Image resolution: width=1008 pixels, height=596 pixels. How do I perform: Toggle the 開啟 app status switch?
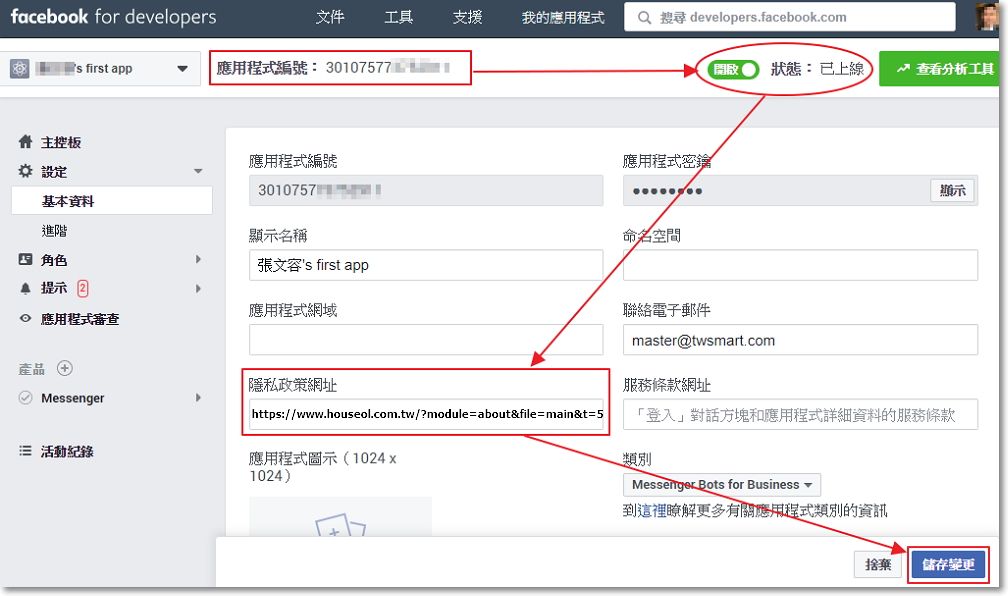pyautogui.click(x=732, y=69)
